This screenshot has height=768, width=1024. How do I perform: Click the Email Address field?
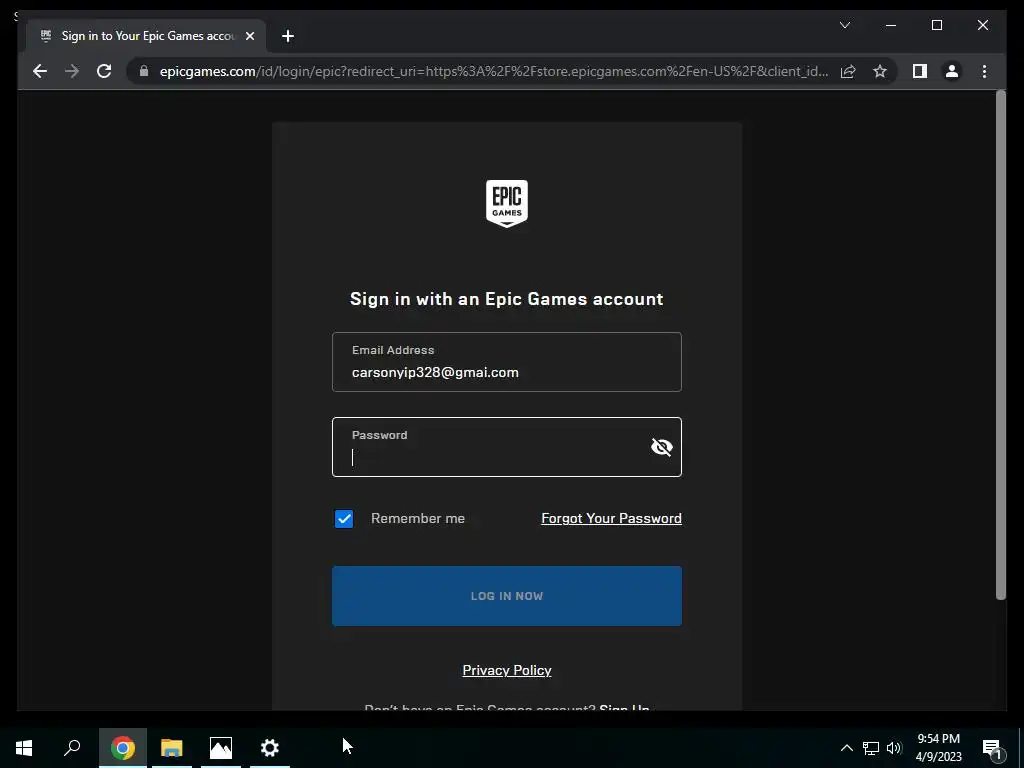pos(507,362)
